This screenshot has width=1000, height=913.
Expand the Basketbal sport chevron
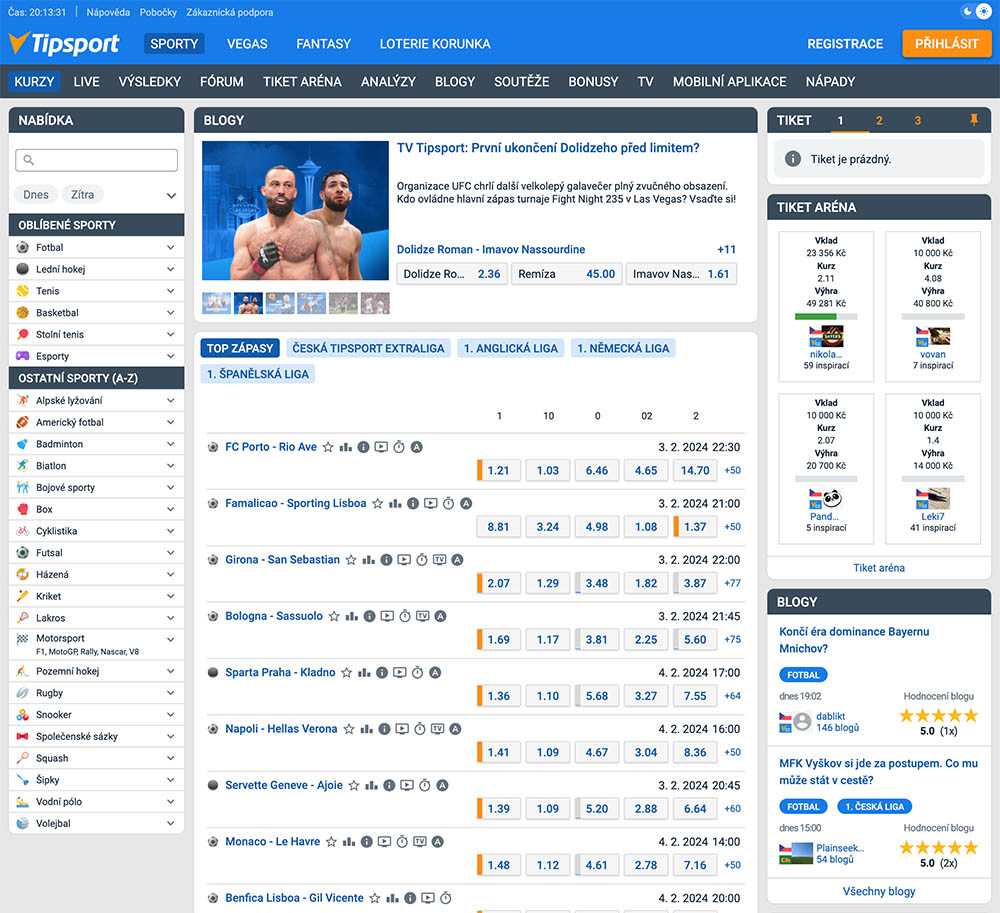pyautogui.click(x=170, y=312)
